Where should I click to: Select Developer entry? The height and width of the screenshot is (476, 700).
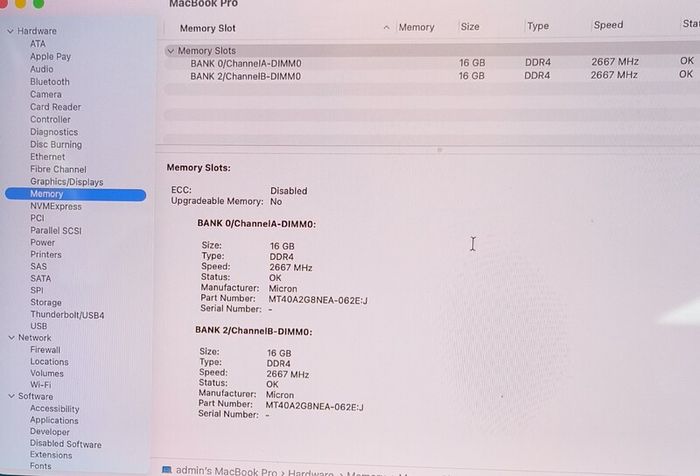point(50,432)
